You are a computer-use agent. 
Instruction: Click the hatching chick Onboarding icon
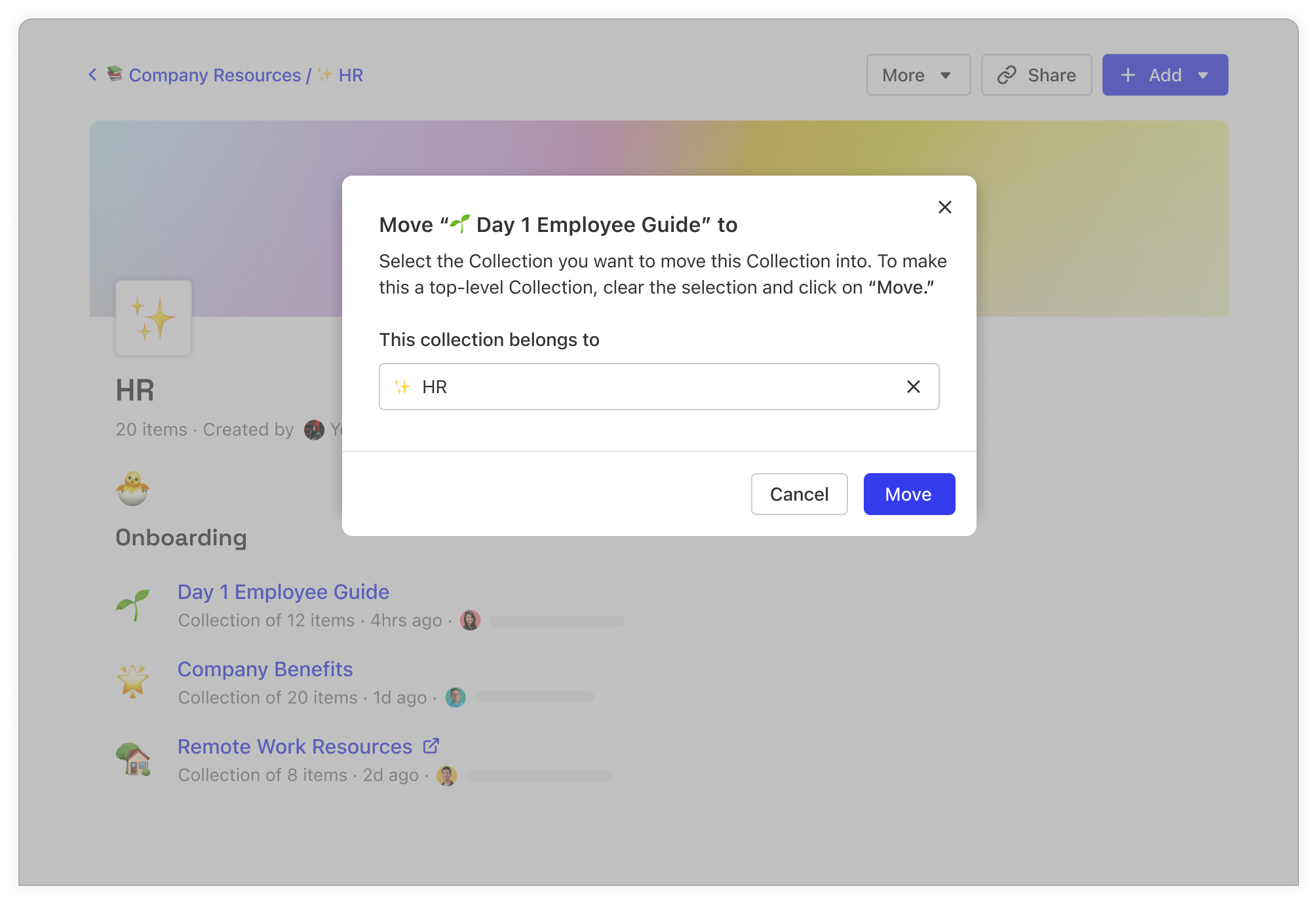[x=133, y=489]
